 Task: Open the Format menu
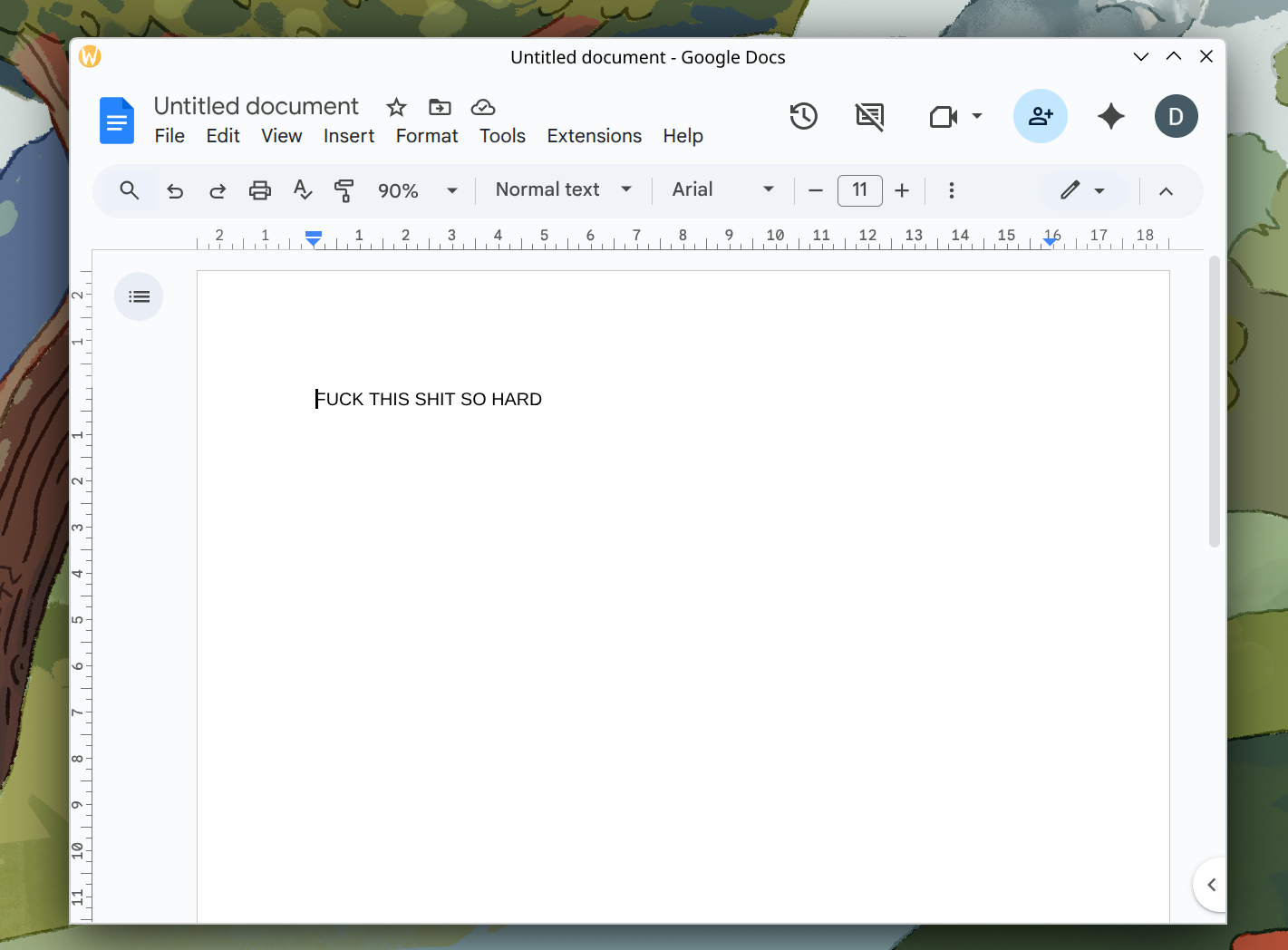tap(426, 136)
